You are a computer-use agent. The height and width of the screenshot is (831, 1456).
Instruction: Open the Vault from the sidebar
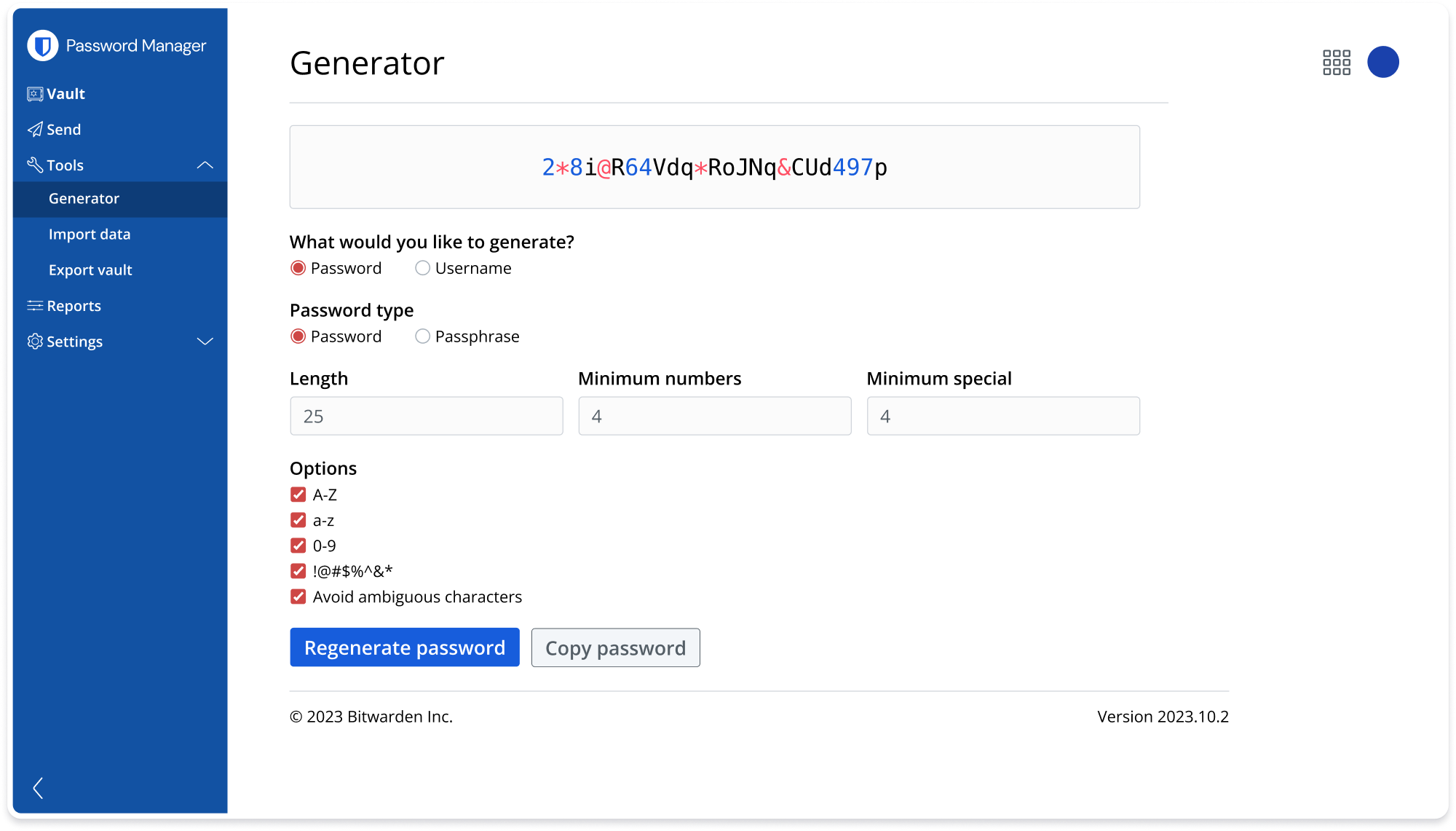(x=65, y=93)
